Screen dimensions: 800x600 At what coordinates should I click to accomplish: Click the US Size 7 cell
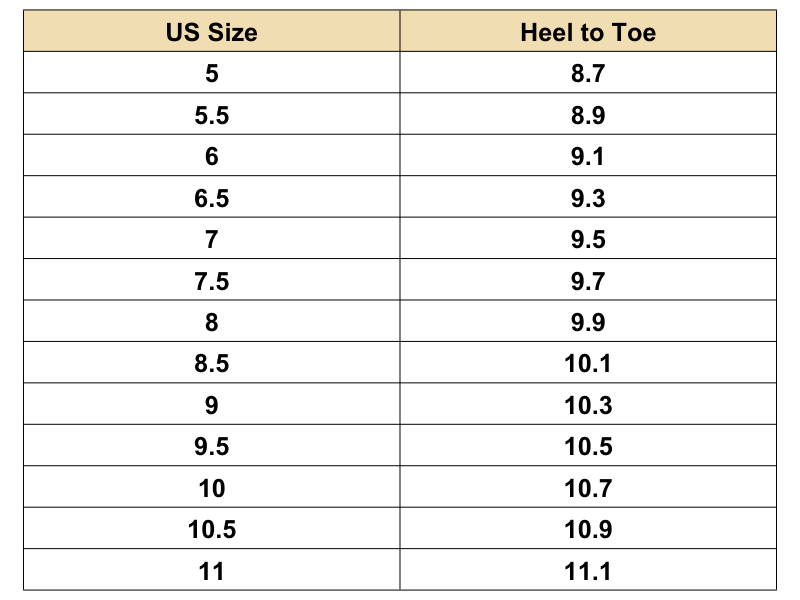(x=211, y=240)
